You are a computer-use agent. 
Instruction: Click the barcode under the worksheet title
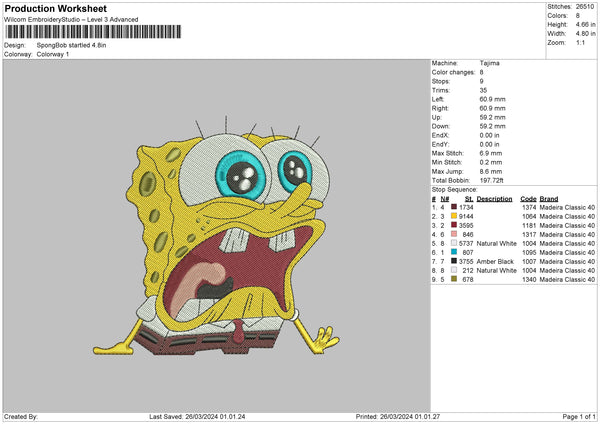point(93,32)
